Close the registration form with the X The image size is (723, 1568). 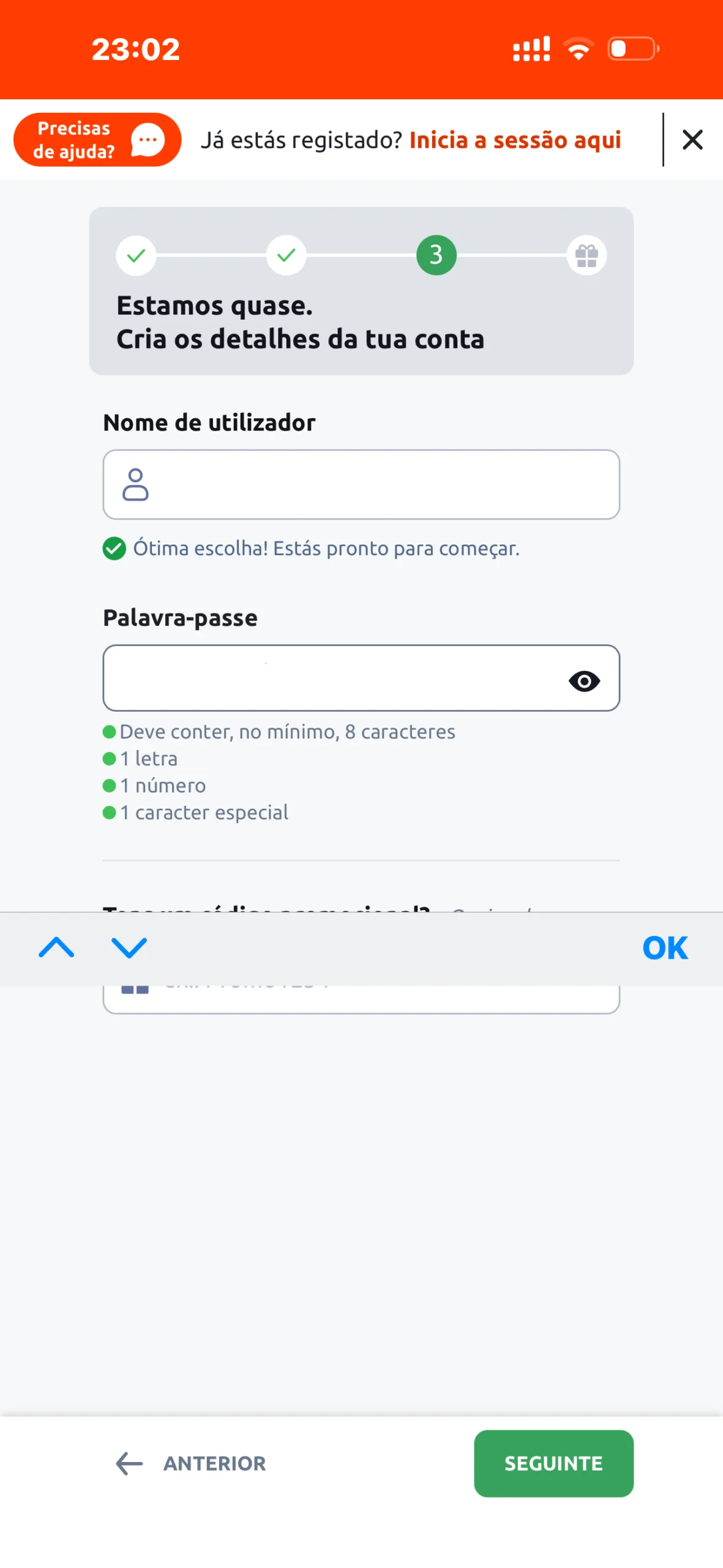[x=692, y=140]
